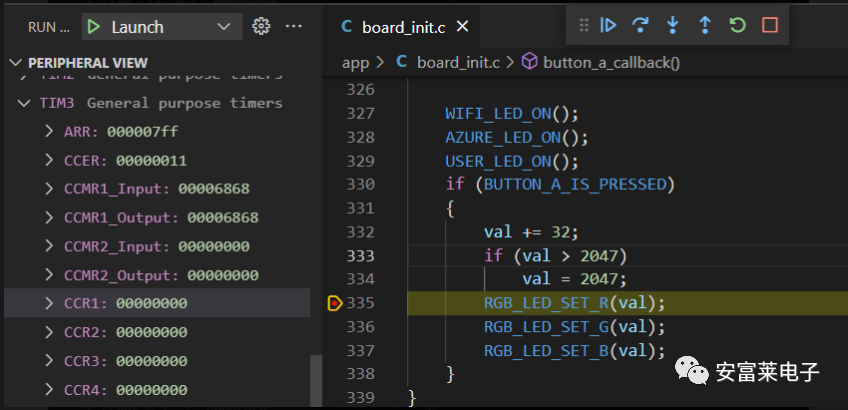This screenshot has height=410, width=848.
Task: Click USER_LED_ON on line 329
Action: click(498, 162)
